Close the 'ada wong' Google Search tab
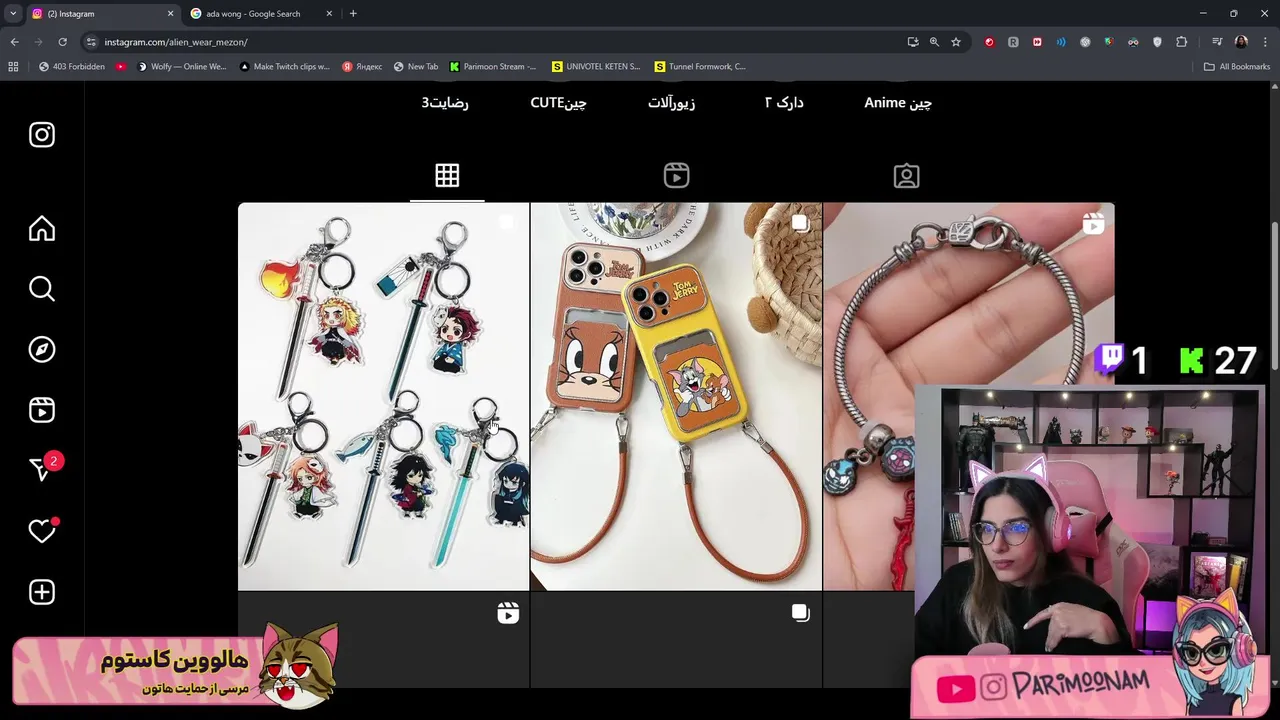The width and height of the screenshot is (1280, 720). [330, 14]
